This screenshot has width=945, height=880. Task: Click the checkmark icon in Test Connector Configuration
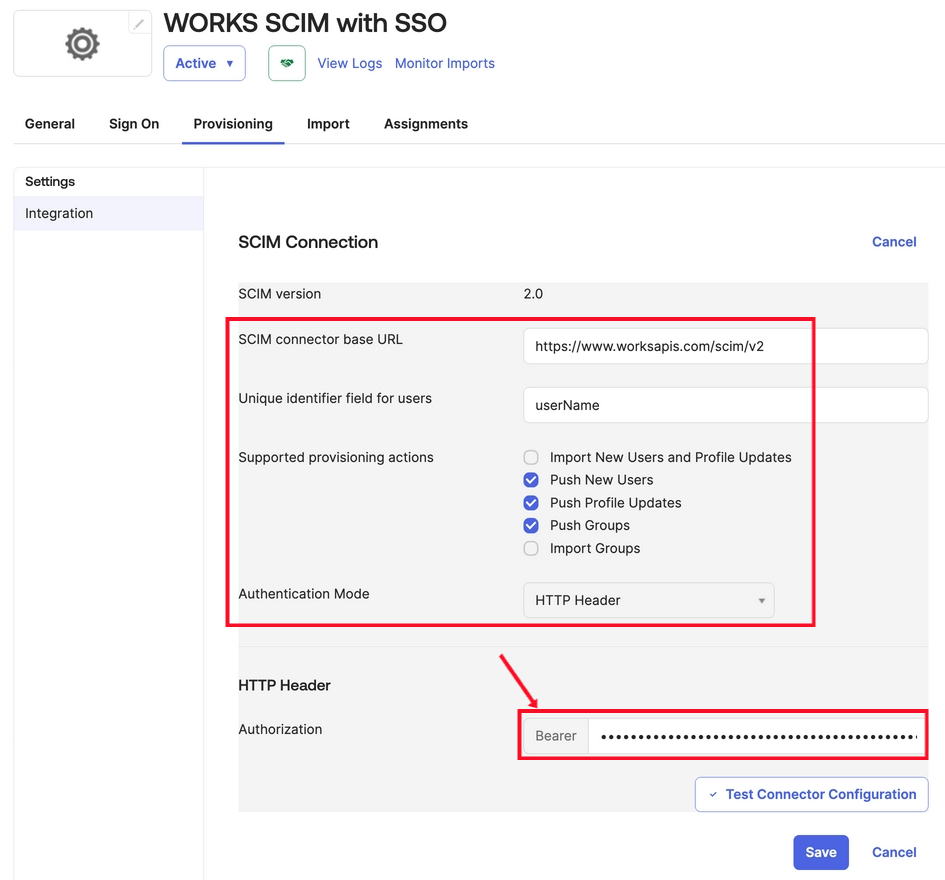(713, 794)
